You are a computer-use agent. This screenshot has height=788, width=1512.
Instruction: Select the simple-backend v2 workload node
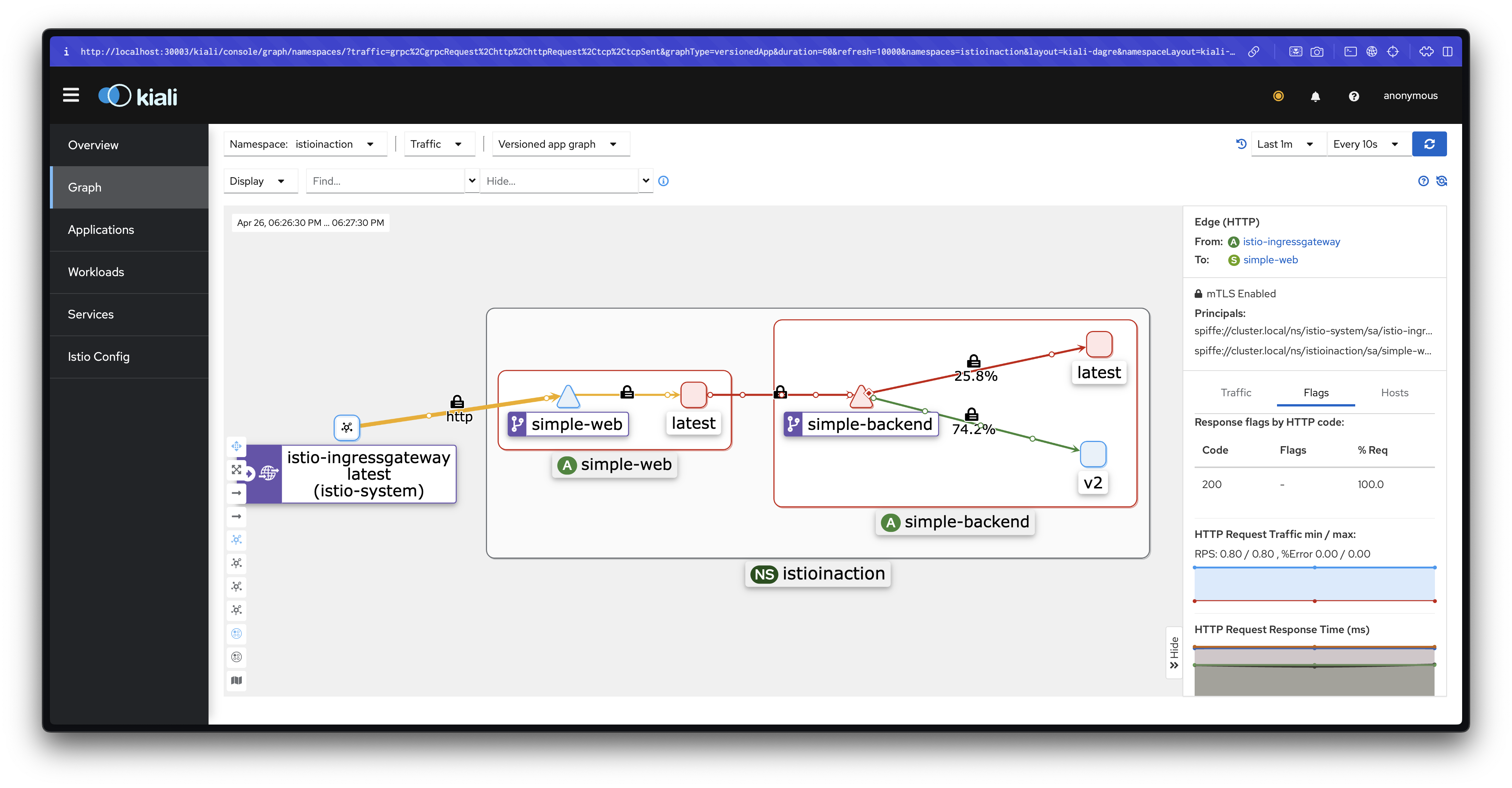[x=1093, y=454]
